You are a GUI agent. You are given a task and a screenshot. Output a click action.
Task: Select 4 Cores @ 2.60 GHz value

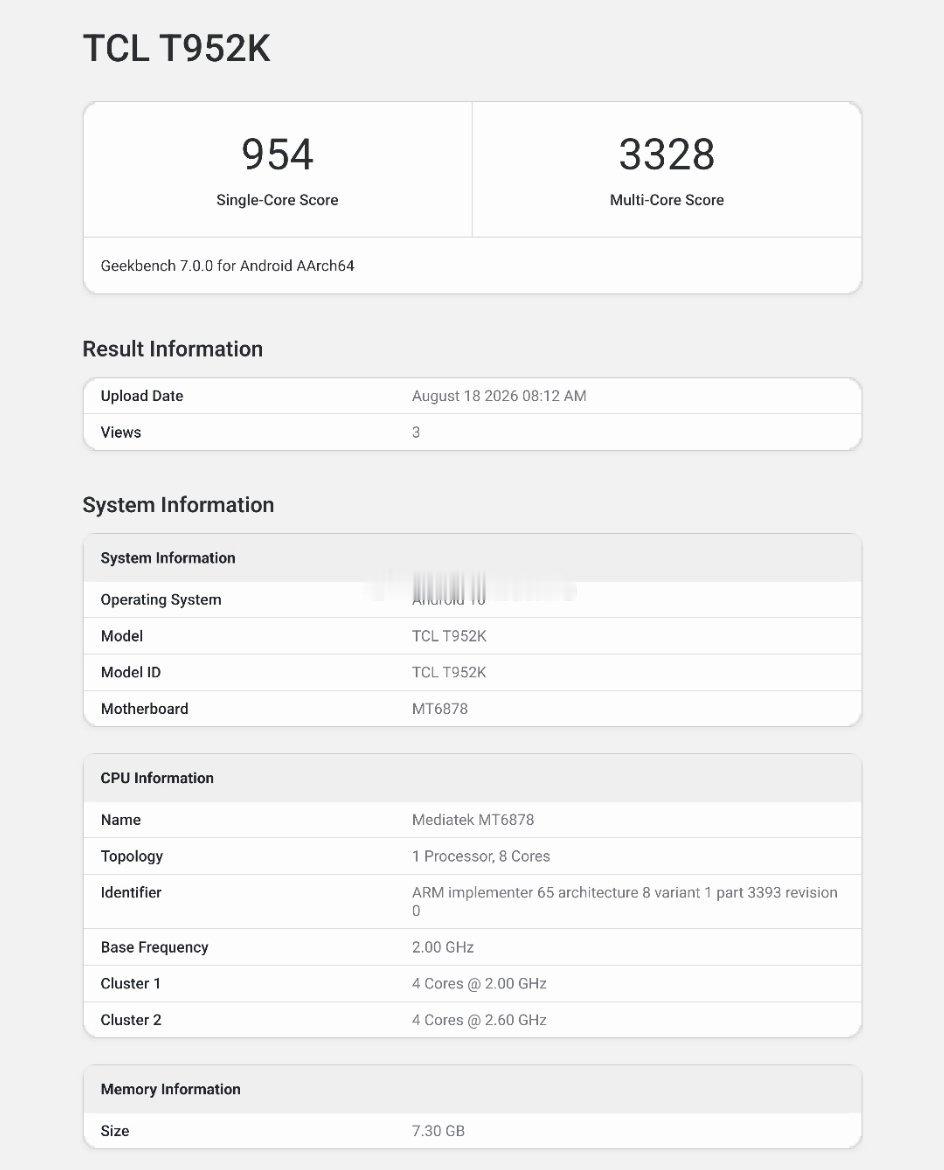click(x=479, y=1020)
